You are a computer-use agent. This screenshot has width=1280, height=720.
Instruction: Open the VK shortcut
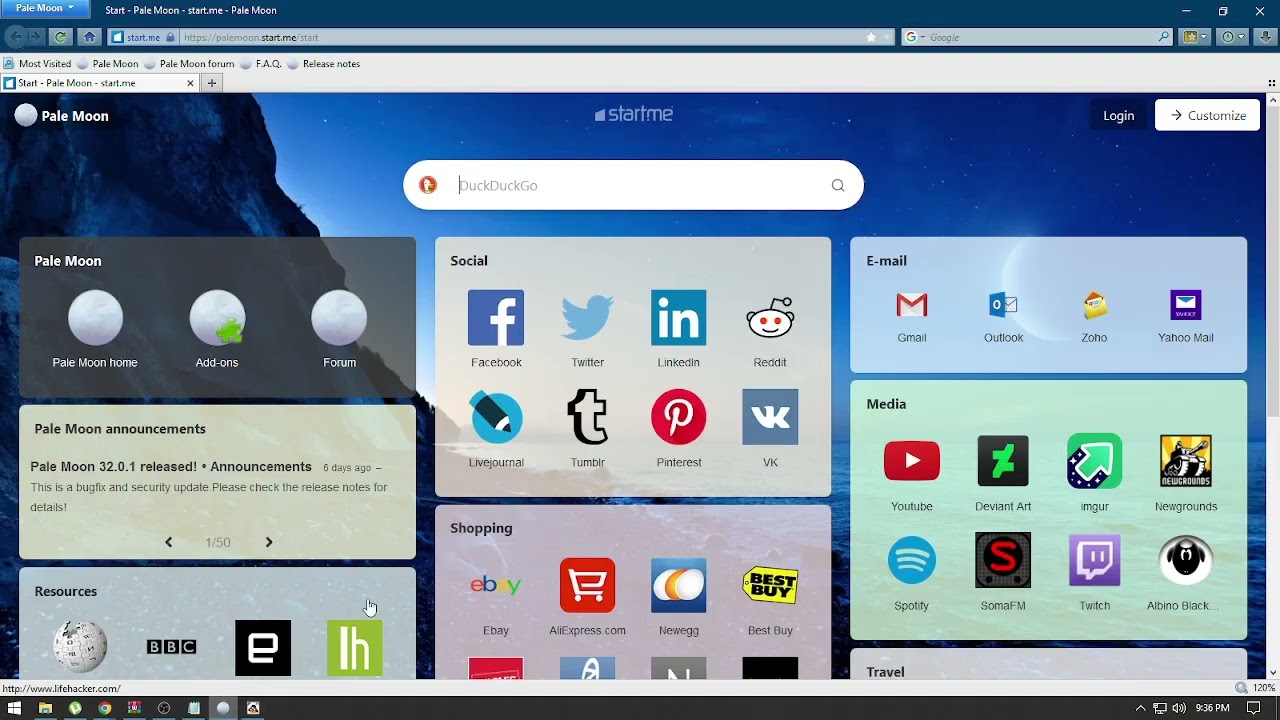[770, 417]
